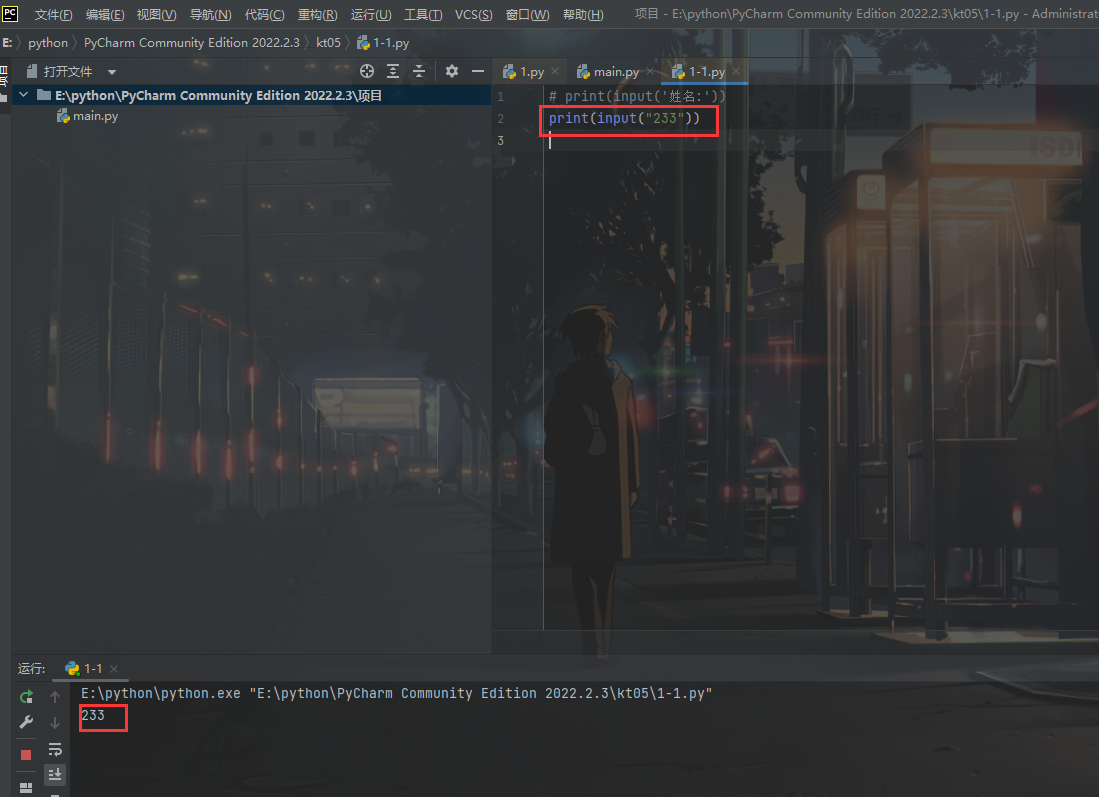The height and width of the screenshot is (797, 1099).
Task: Close the 1-1 run tab
Action: pos(114,669)
